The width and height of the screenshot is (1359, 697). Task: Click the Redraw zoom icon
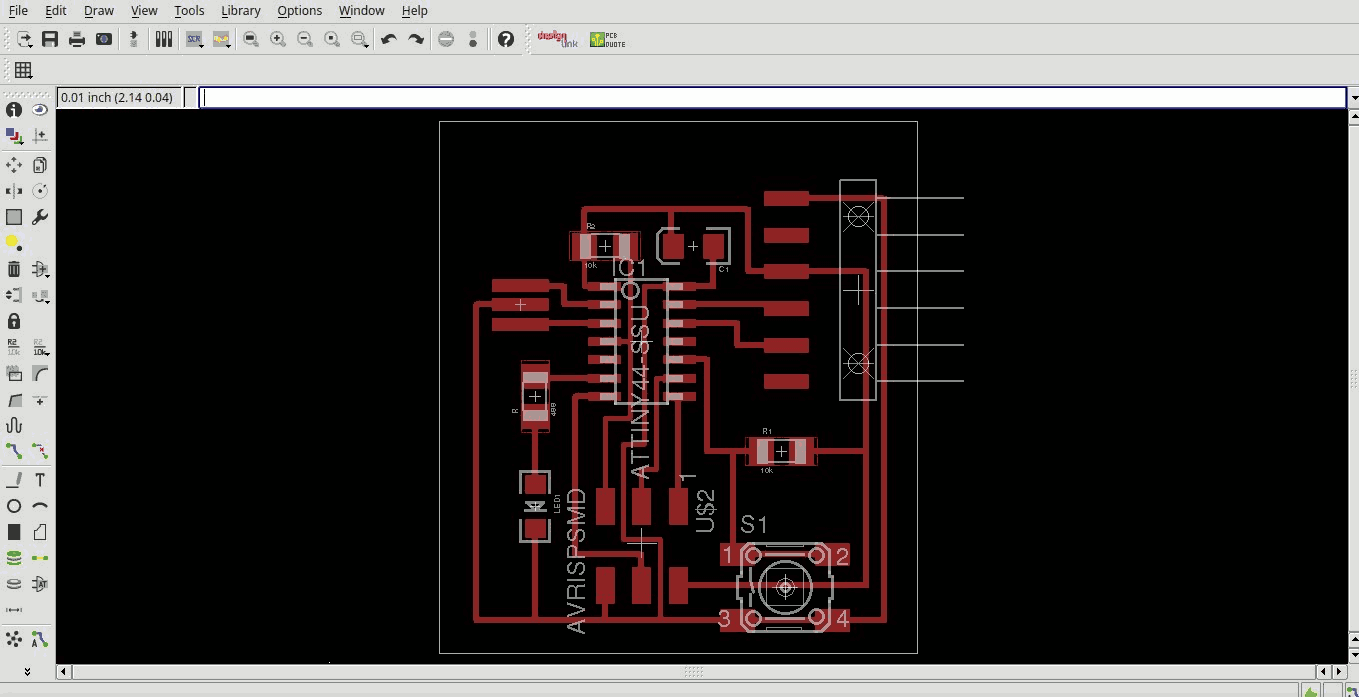332,39
